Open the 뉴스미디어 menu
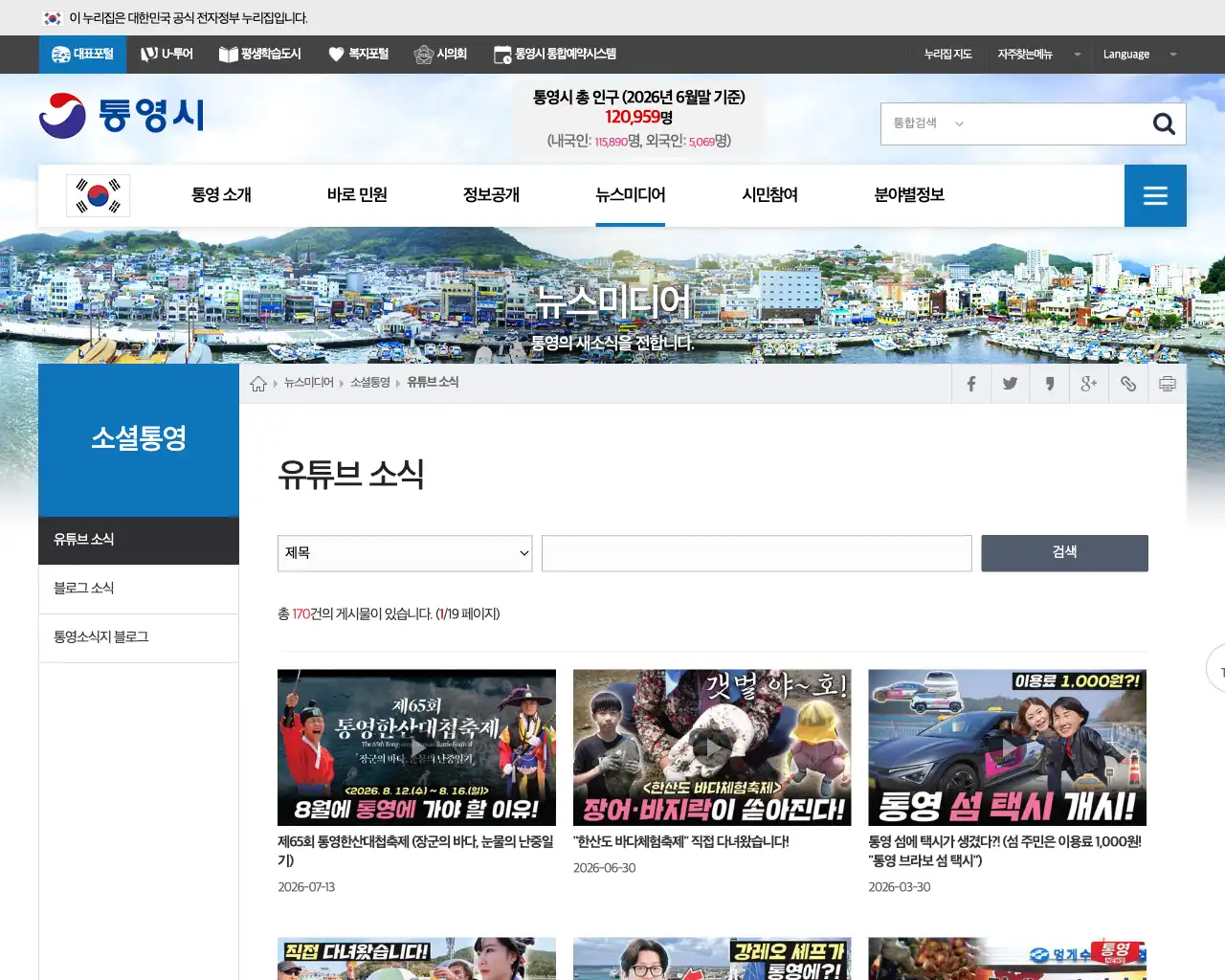Viewport: 1225px width, 980px height. pyautogui.click(x=630, y=195)
